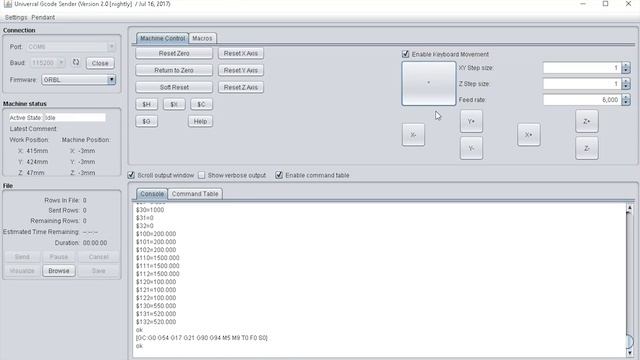Jog the X axis negative (X-)
The height and width of the screenshot is (360, 640).
click(413, 135)
